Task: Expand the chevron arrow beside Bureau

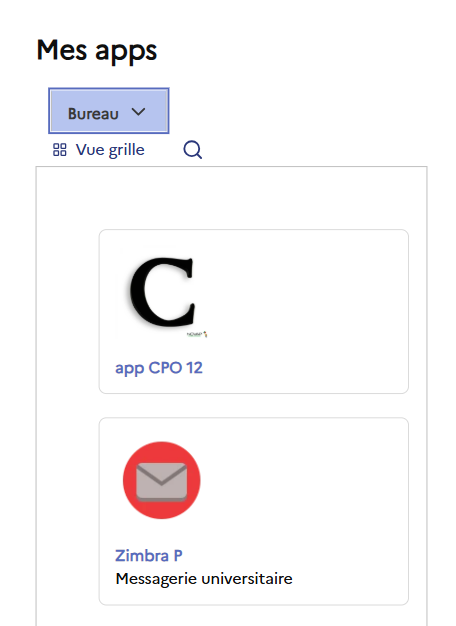Action: [139, 112]
